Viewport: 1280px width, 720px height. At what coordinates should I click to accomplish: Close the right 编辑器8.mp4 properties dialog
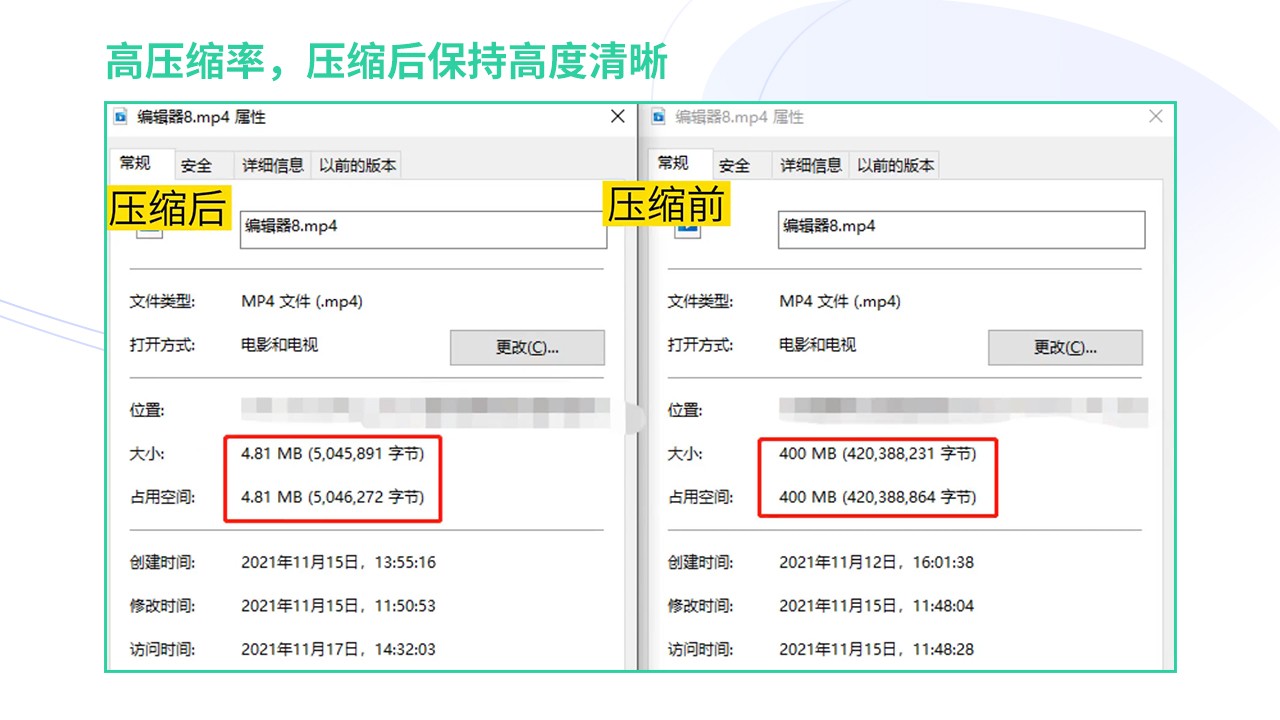click(1155, 116)
